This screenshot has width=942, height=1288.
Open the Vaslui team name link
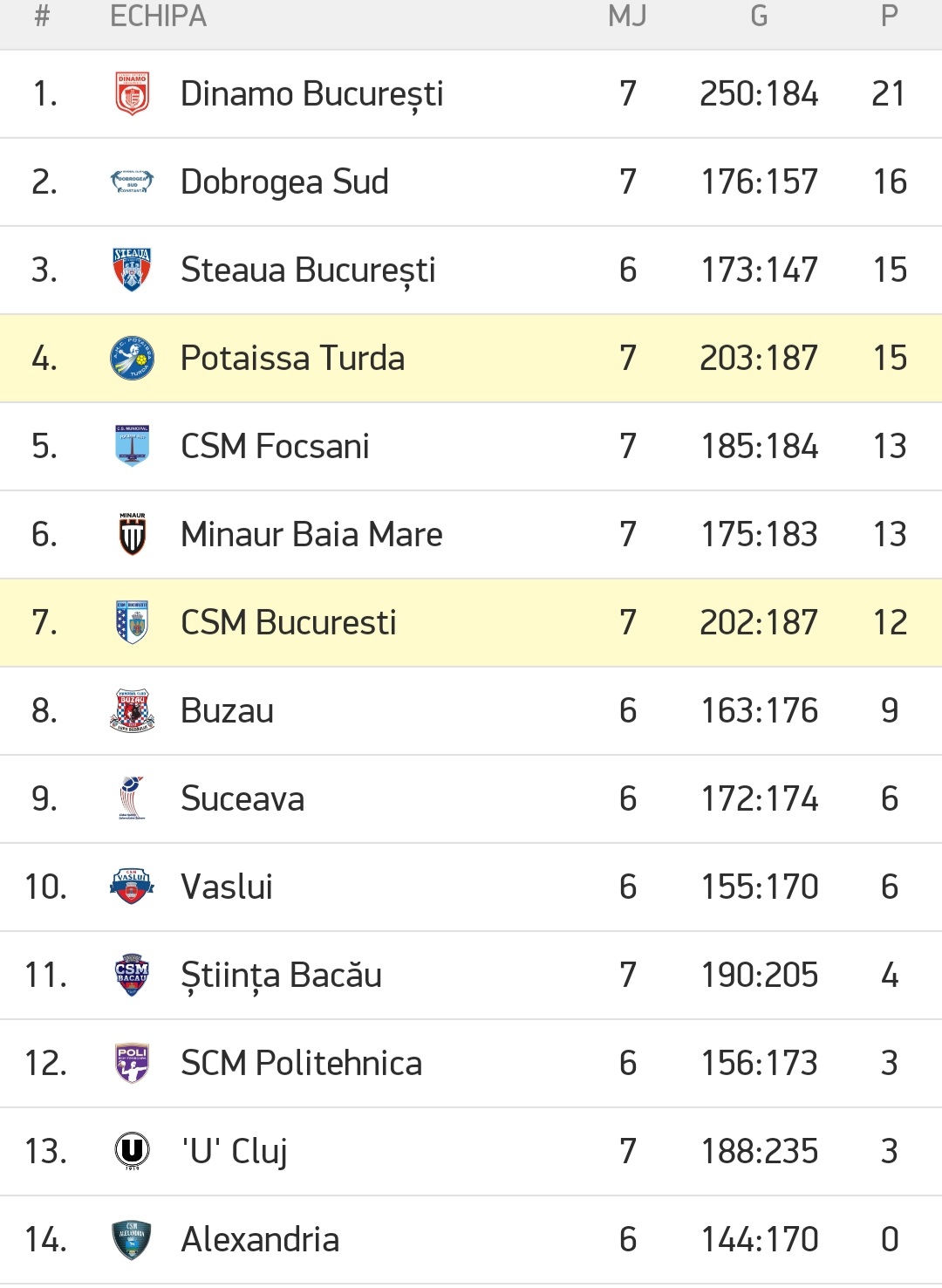tap(227, 887)
